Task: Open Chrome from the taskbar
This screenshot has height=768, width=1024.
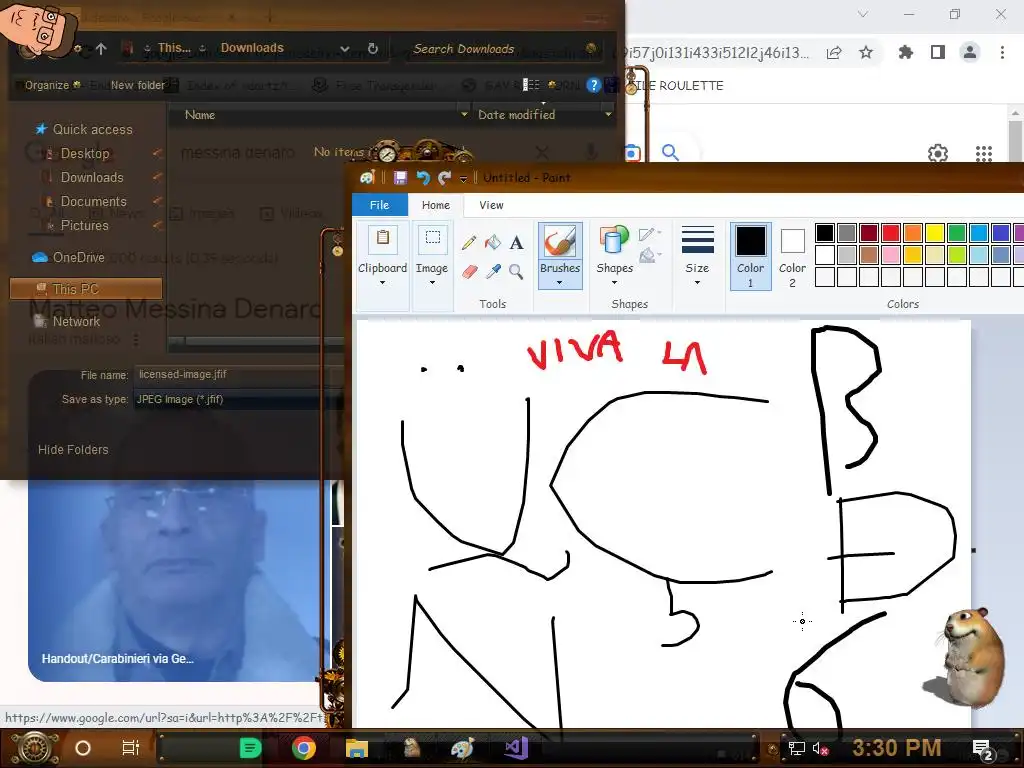Action: pyautogui.click(x=303, y=748)
